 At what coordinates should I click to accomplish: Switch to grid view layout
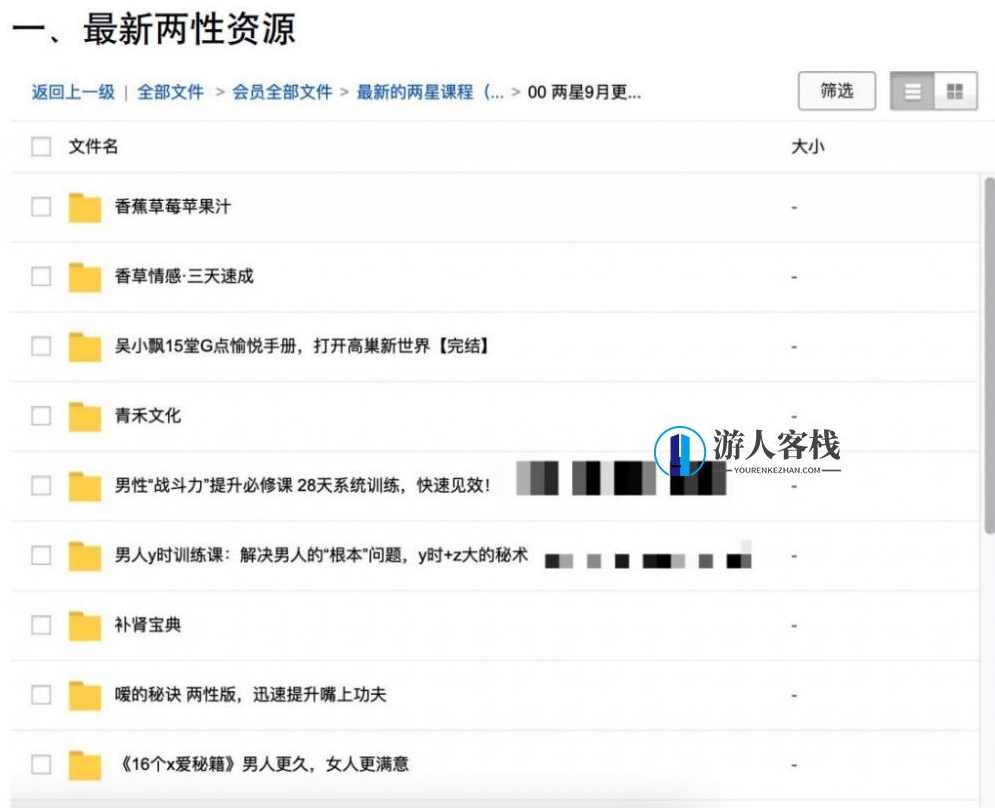pyautogui.click(x=956, y=91)
